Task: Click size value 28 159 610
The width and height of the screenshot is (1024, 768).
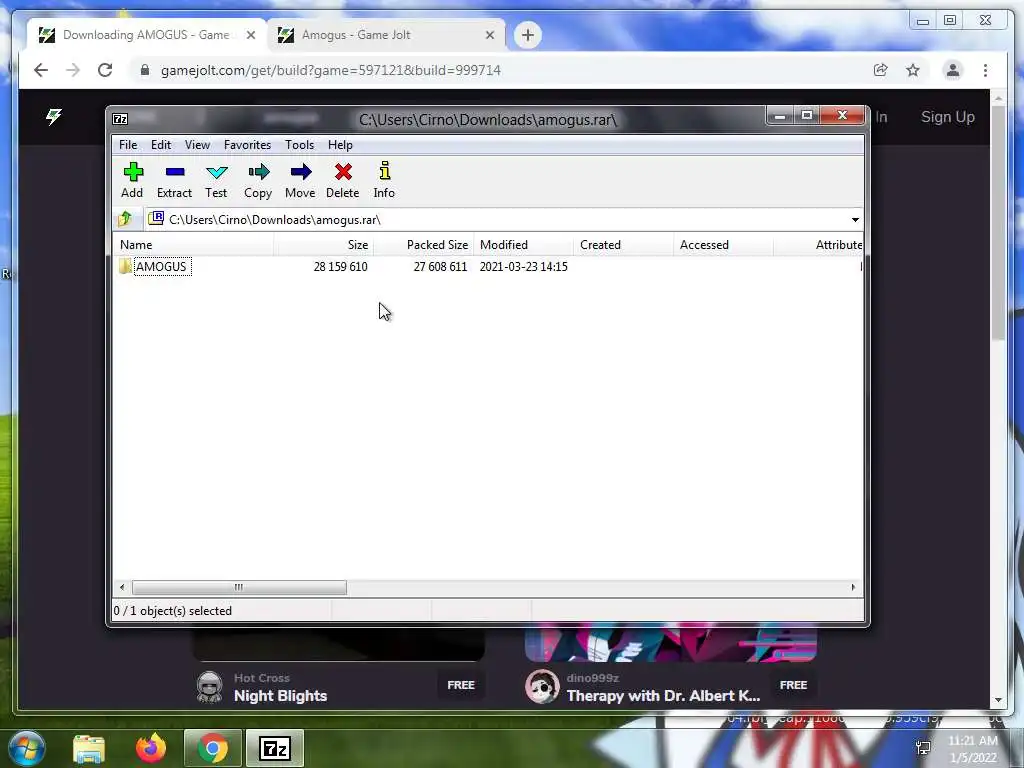Action: [340, 266]
